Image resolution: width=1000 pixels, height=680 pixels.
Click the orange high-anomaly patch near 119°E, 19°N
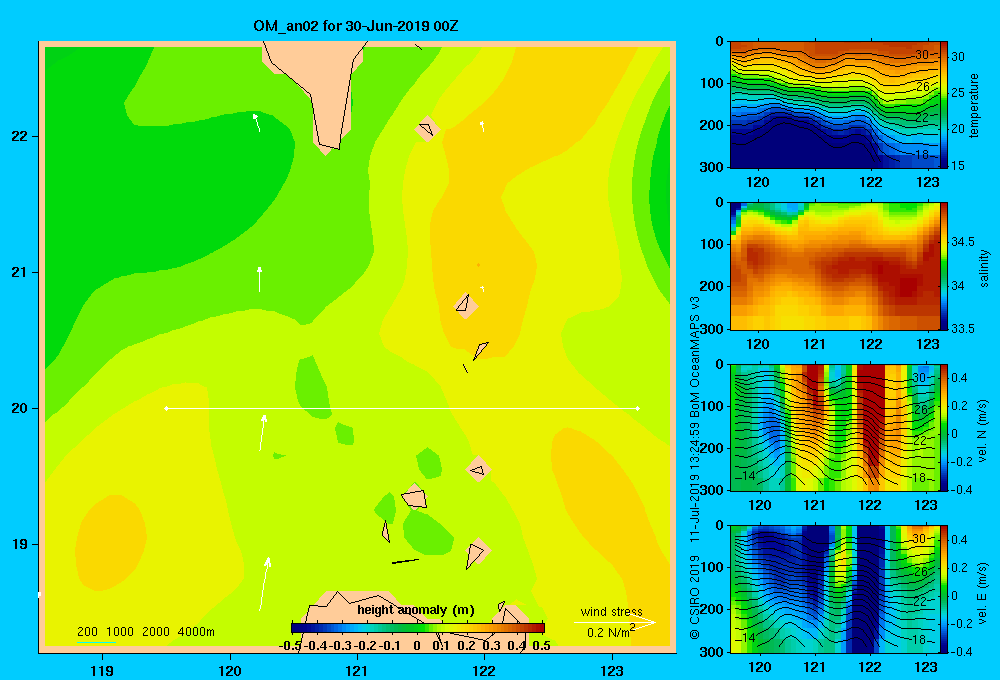(111, 543)
